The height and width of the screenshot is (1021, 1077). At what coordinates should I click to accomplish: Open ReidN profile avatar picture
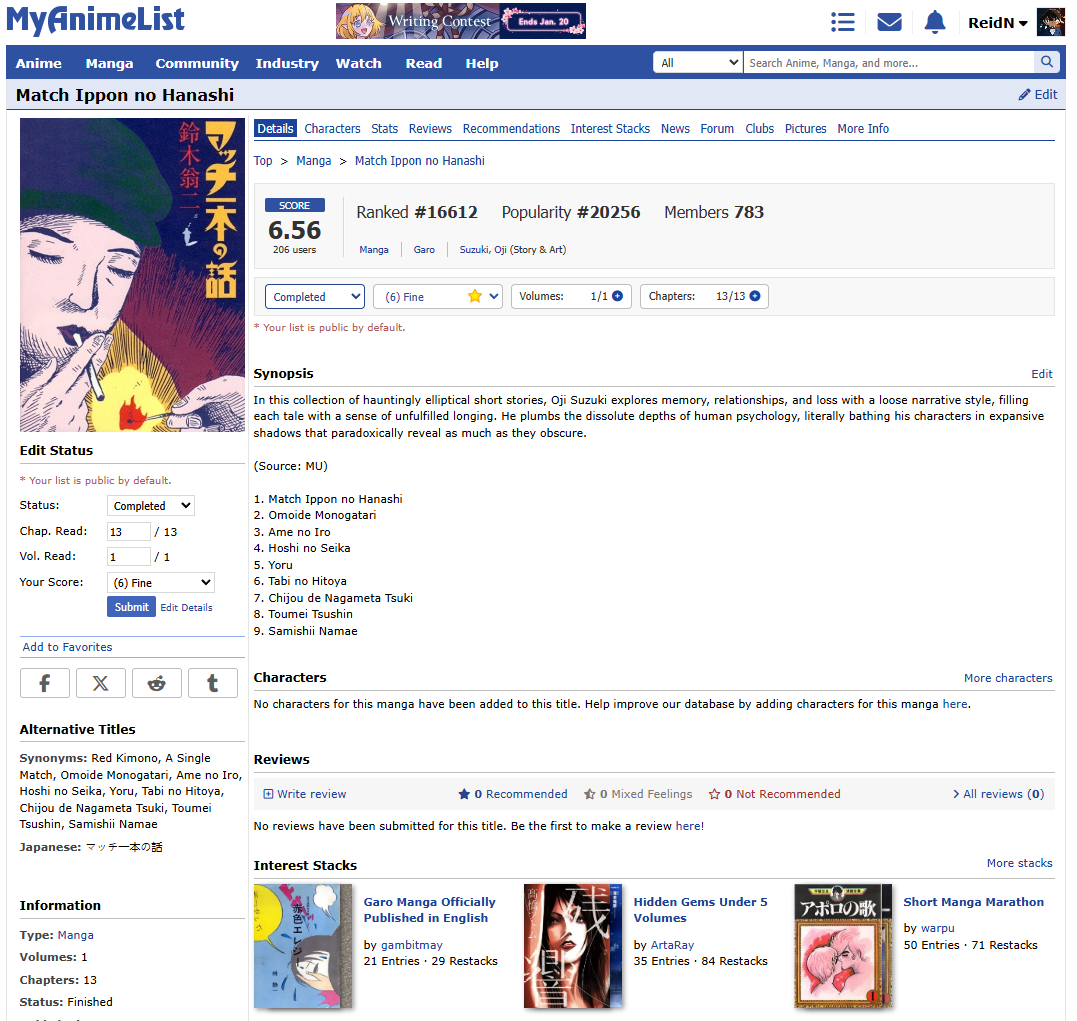(x=1050, y=22)
